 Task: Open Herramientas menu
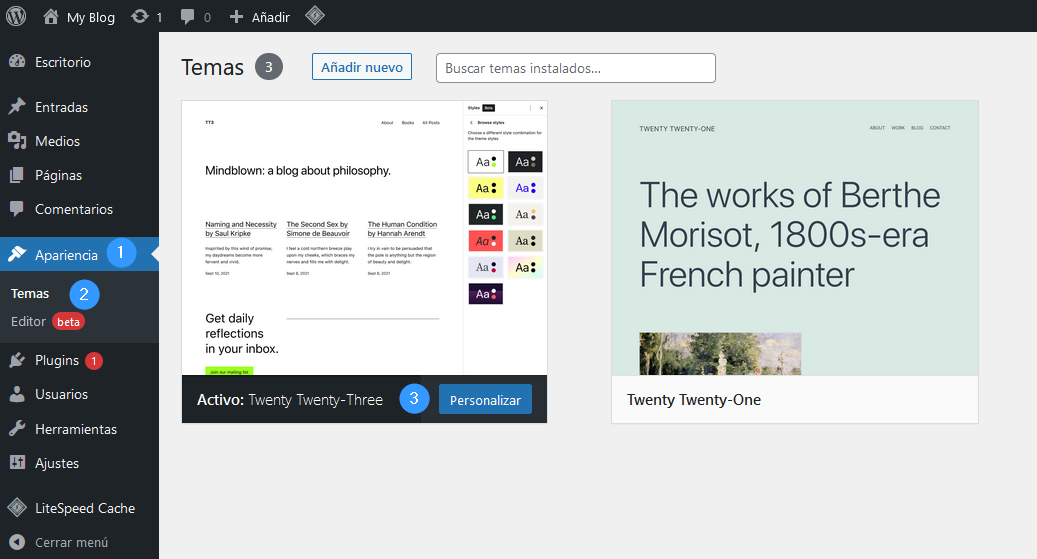click(x=79, y=429)
